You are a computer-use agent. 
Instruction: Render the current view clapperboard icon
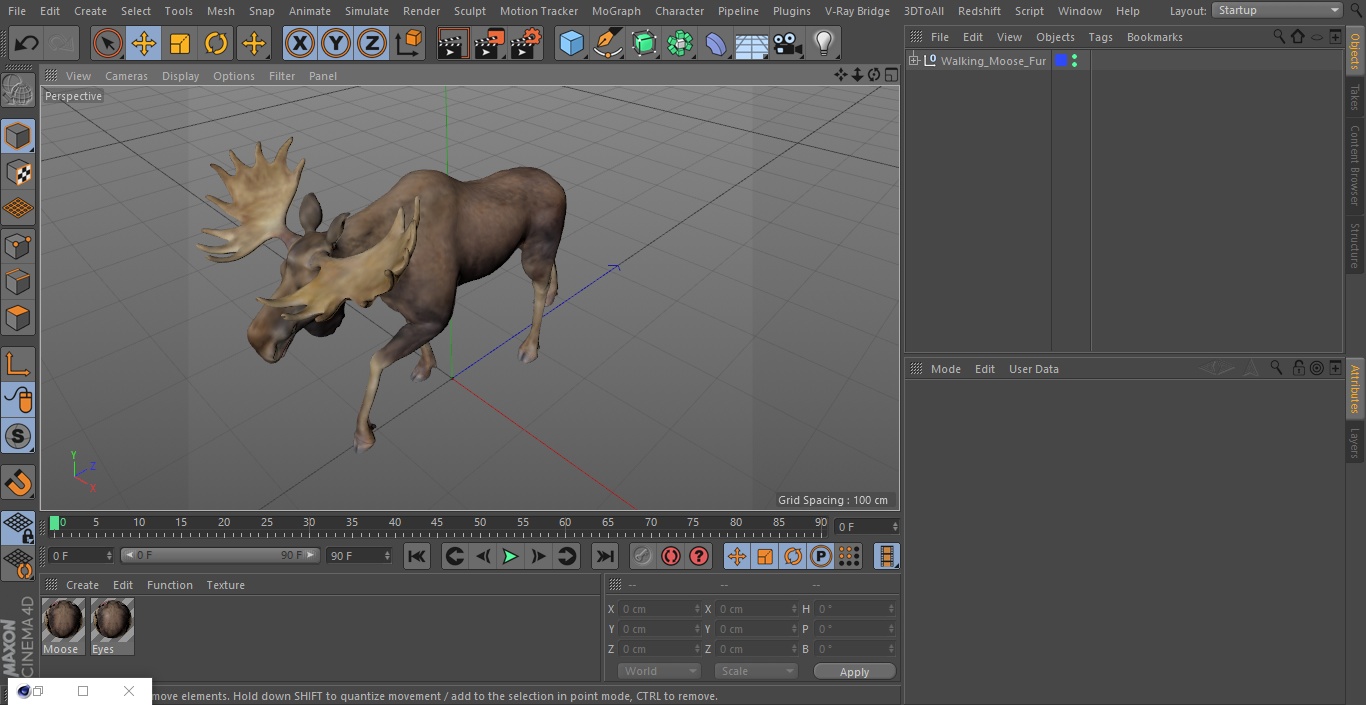click(x=453, y=43)
